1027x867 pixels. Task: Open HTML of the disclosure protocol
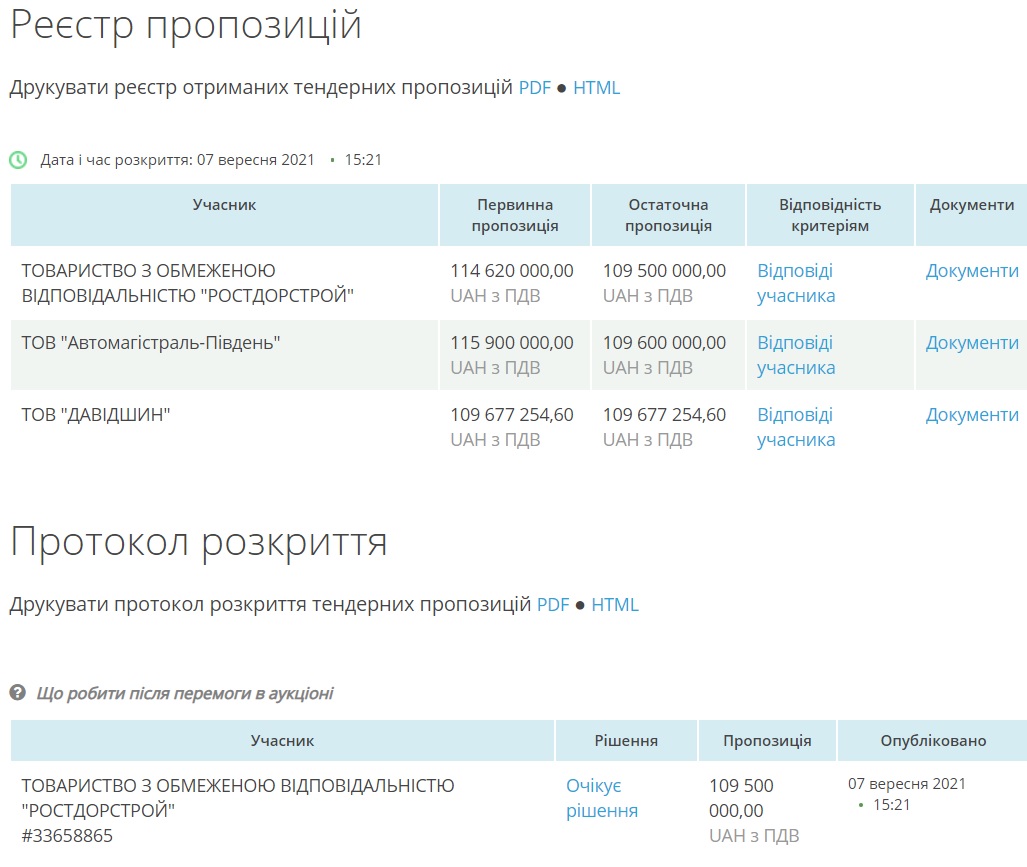614,604
